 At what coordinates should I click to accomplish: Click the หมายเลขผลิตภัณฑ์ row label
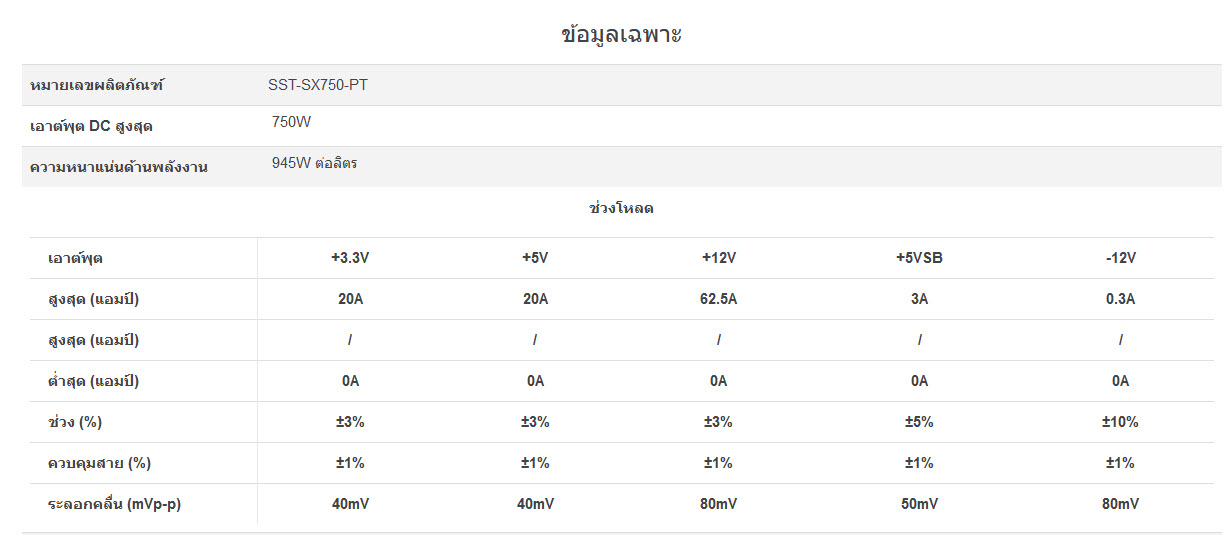[x=97, y=86]
